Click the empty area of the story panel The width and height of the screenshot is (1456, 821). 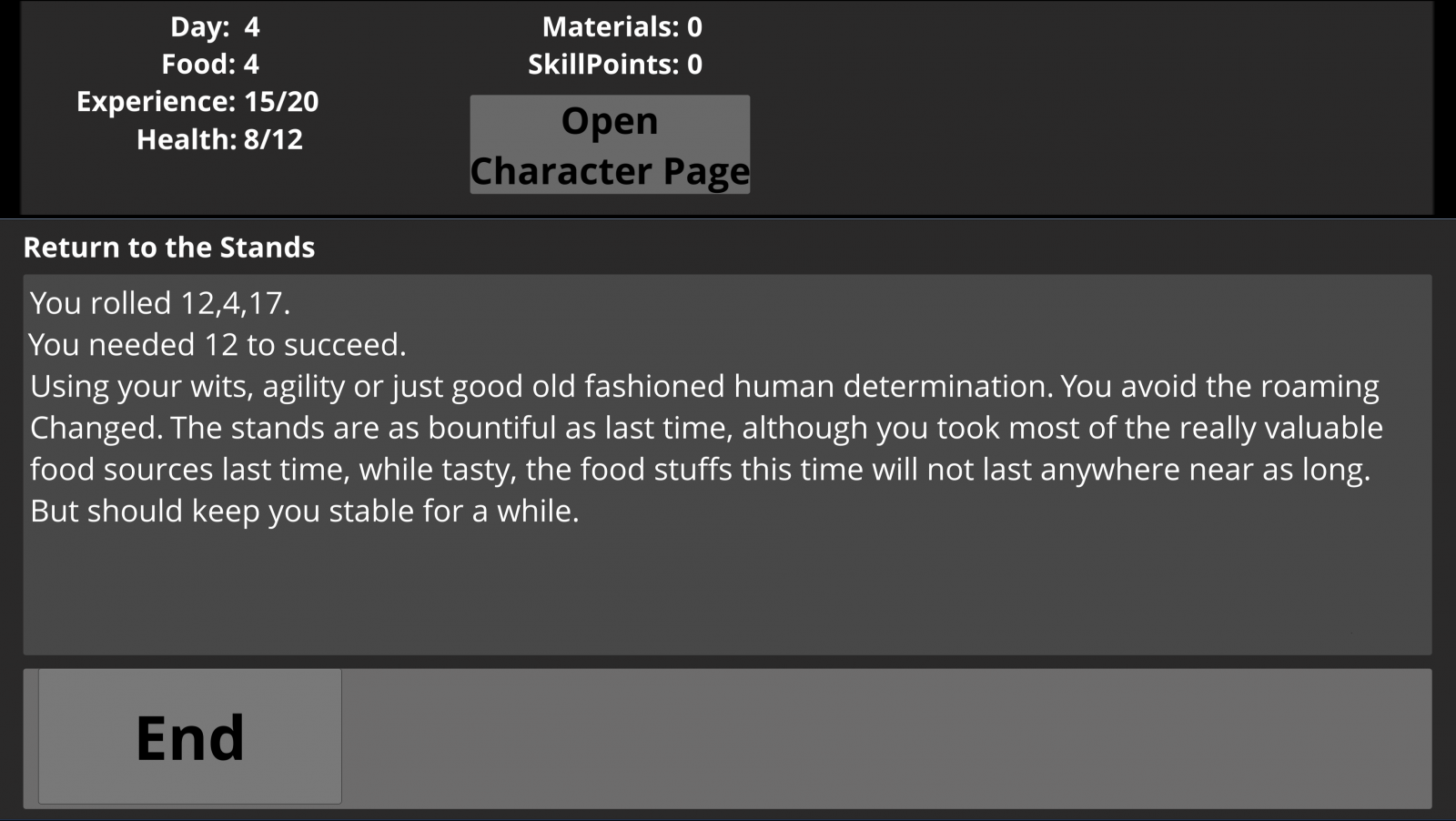tap(727, 592)
